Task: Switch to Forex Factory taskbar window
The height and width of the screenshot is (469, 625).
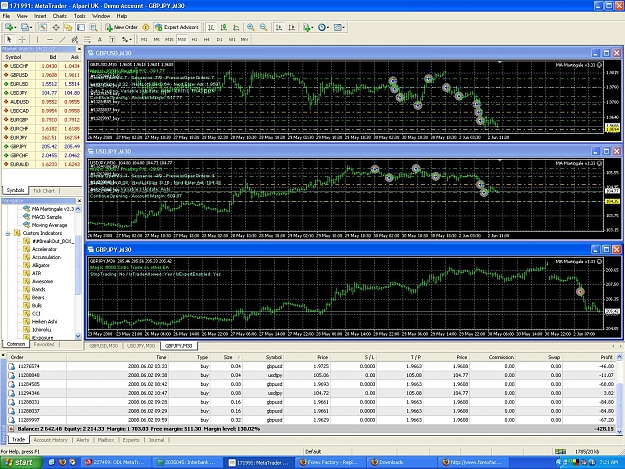Action: (x=330, y=462)
